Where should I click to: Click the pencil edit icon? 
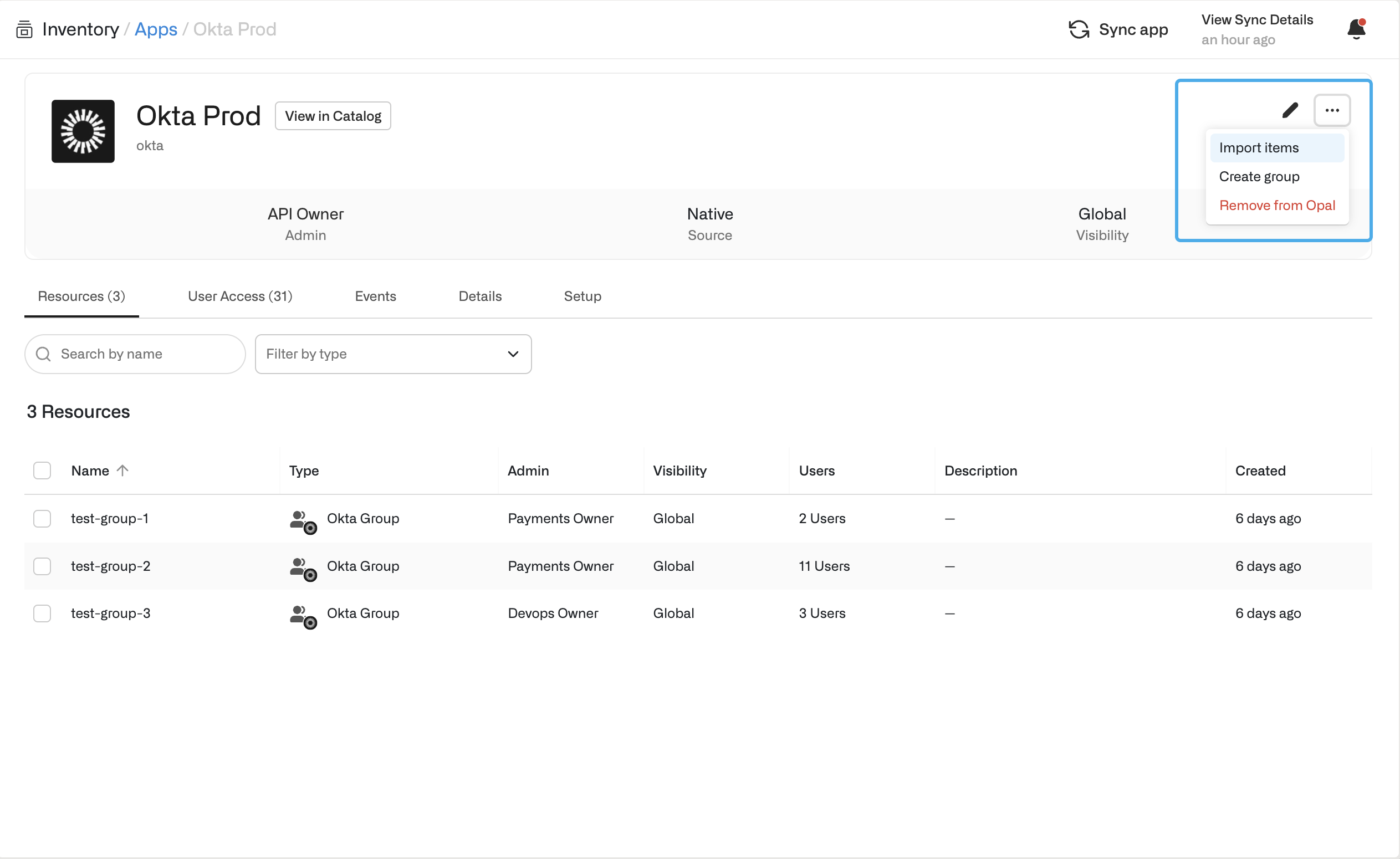pos(1290,110)
